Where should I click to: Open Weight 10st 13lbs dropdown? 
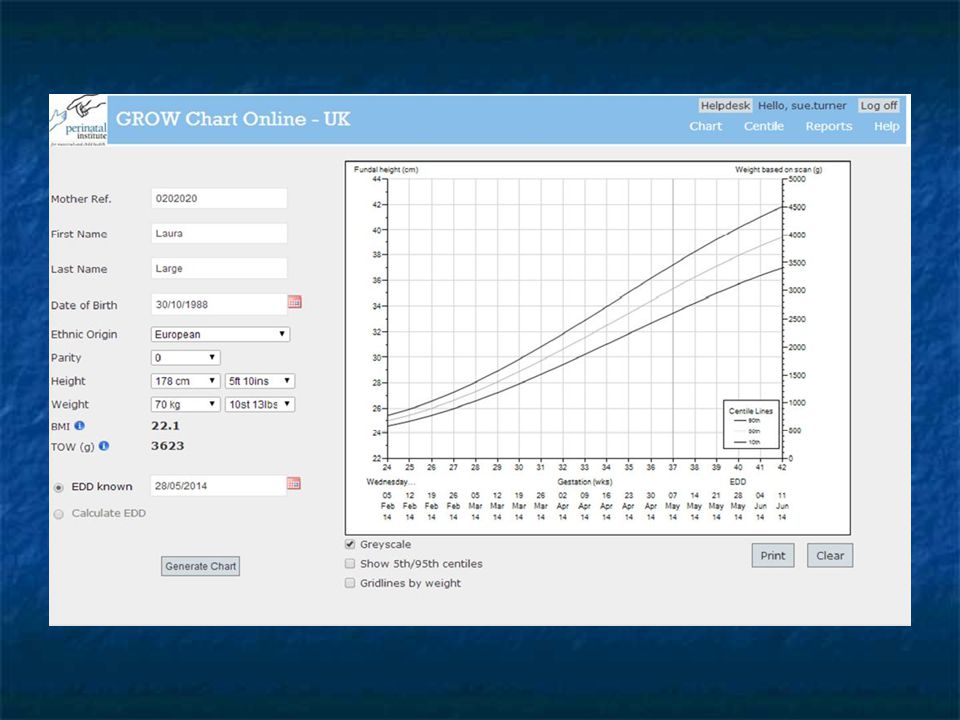coord(260,404)
